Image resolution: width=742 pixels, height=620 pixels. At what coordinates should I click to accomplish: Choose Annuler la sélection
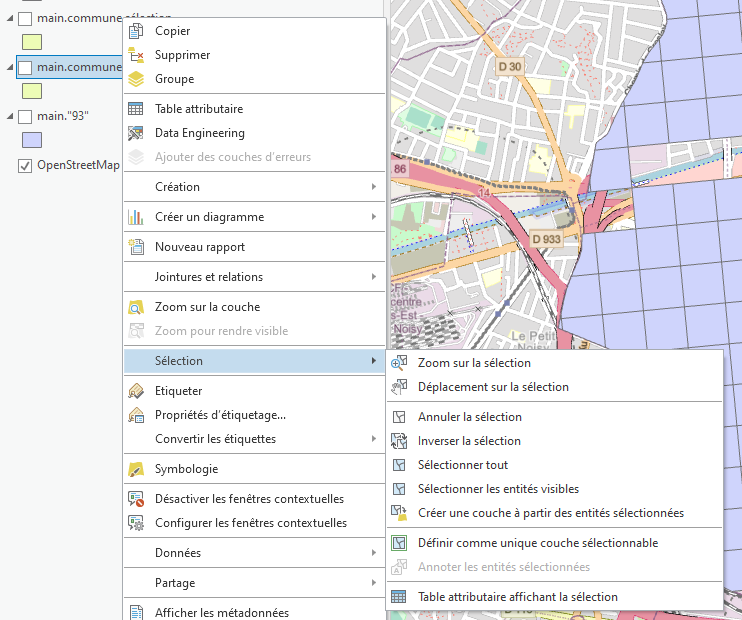click(x=469, y=417)
